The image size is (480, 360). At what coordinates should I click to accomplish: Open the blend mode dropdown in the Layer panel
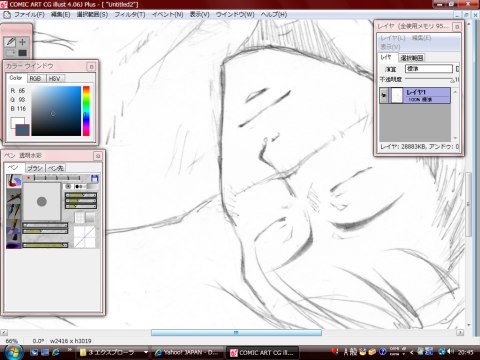tap(429, 69)
